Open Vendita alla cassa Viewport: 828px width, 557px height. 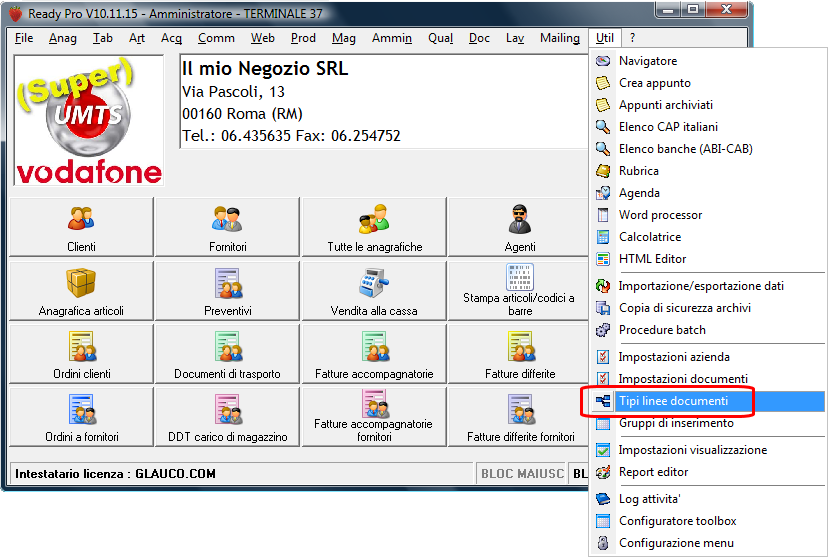pos(374,291)
